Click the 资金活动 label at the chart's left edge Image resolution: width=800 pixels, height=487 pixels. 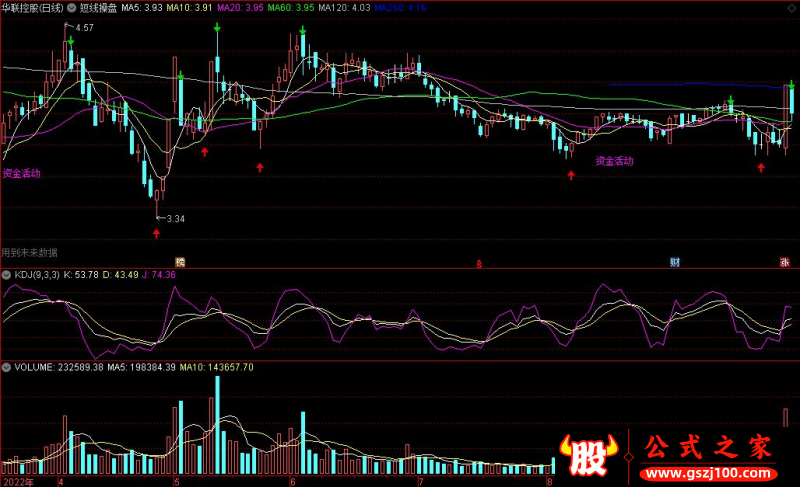pos(21,173)
